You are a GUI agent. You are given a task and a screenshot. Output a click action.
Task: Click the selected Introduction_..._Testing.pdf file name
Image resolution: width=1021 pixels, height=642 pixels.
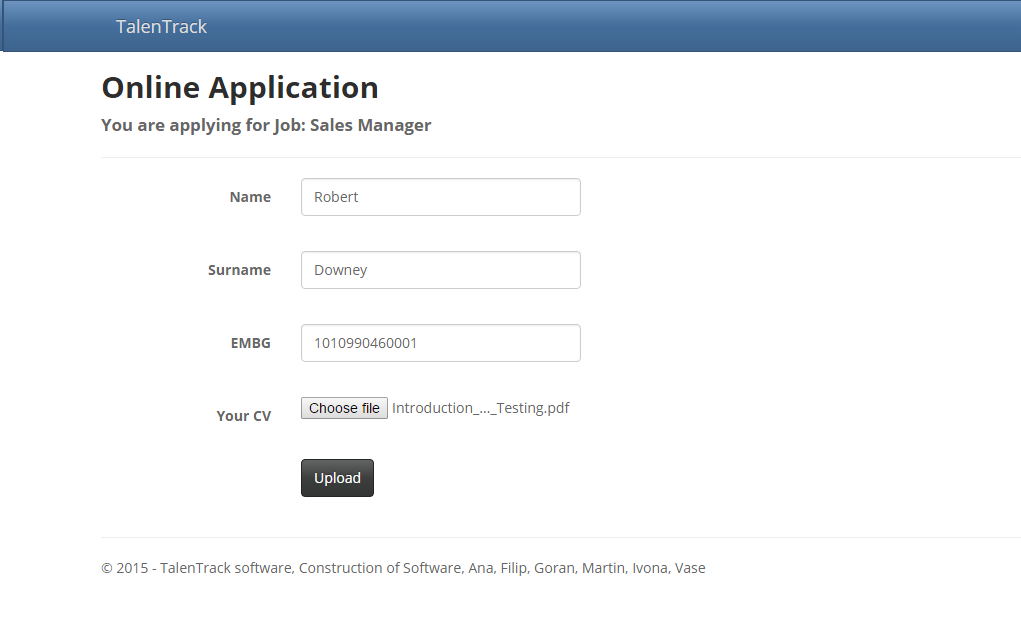(480, 408)
